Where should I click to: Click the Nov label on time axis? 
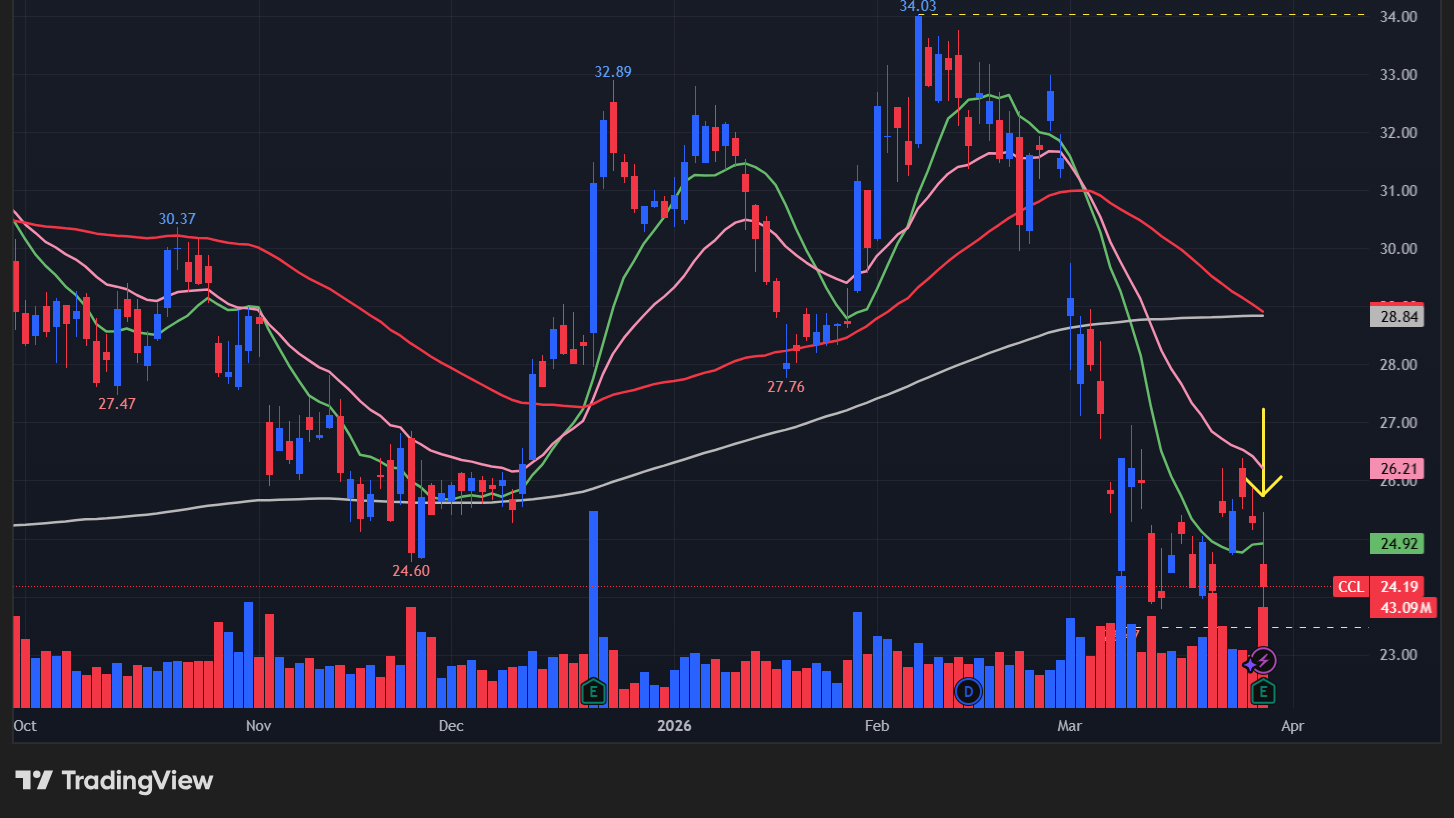pos(258,724)
